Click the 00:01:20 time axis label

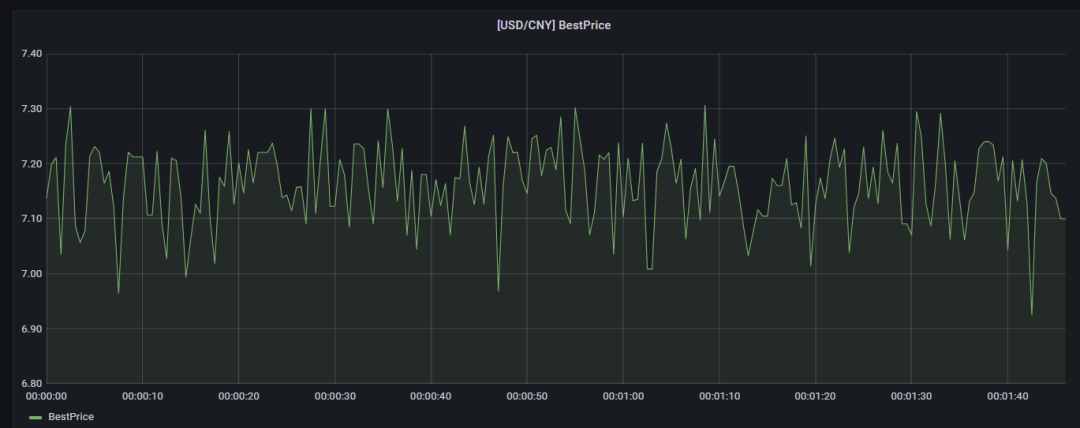[816, 396]
